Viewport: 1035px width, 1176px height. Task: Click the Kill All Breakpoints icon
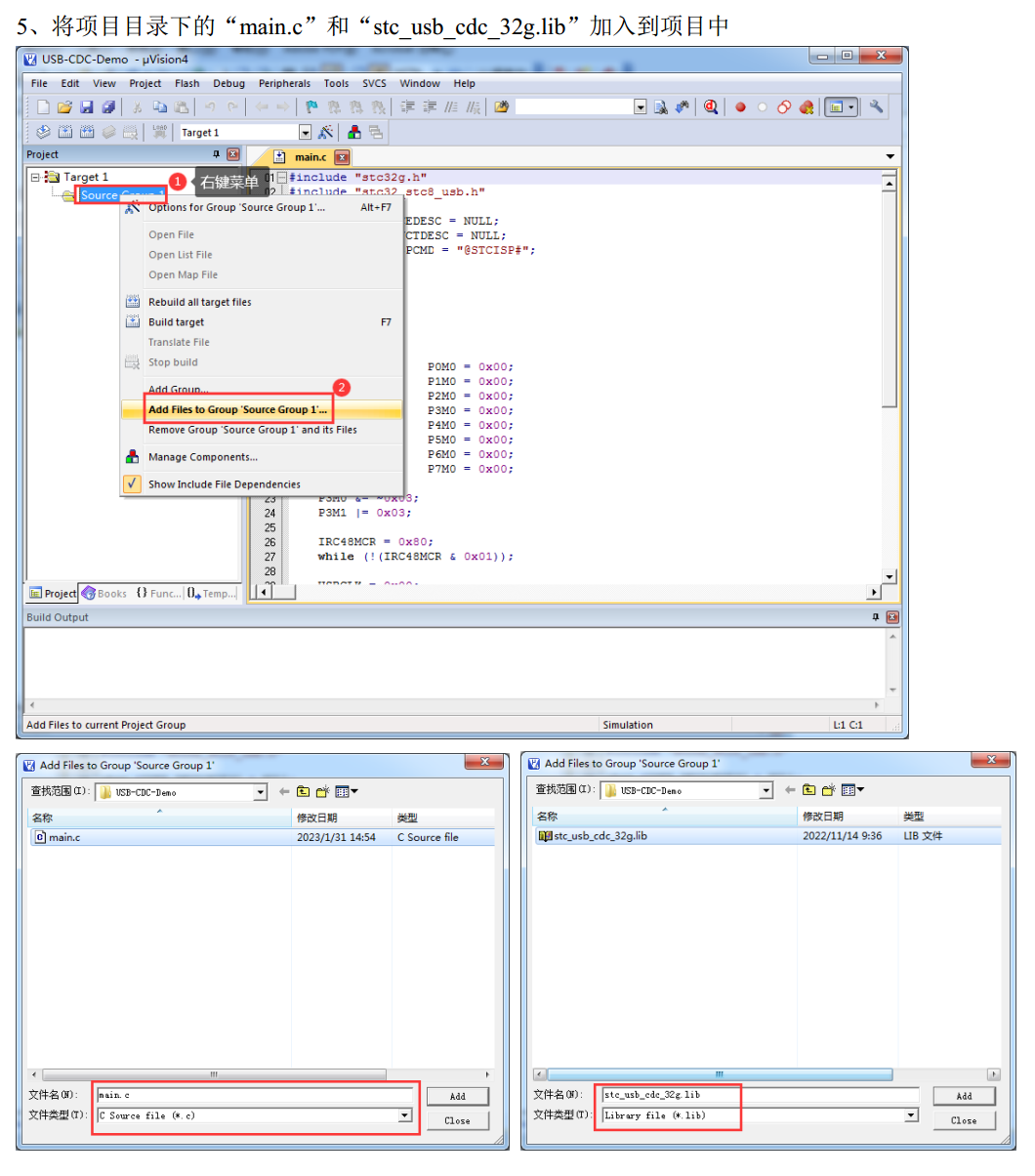[806, 107]
